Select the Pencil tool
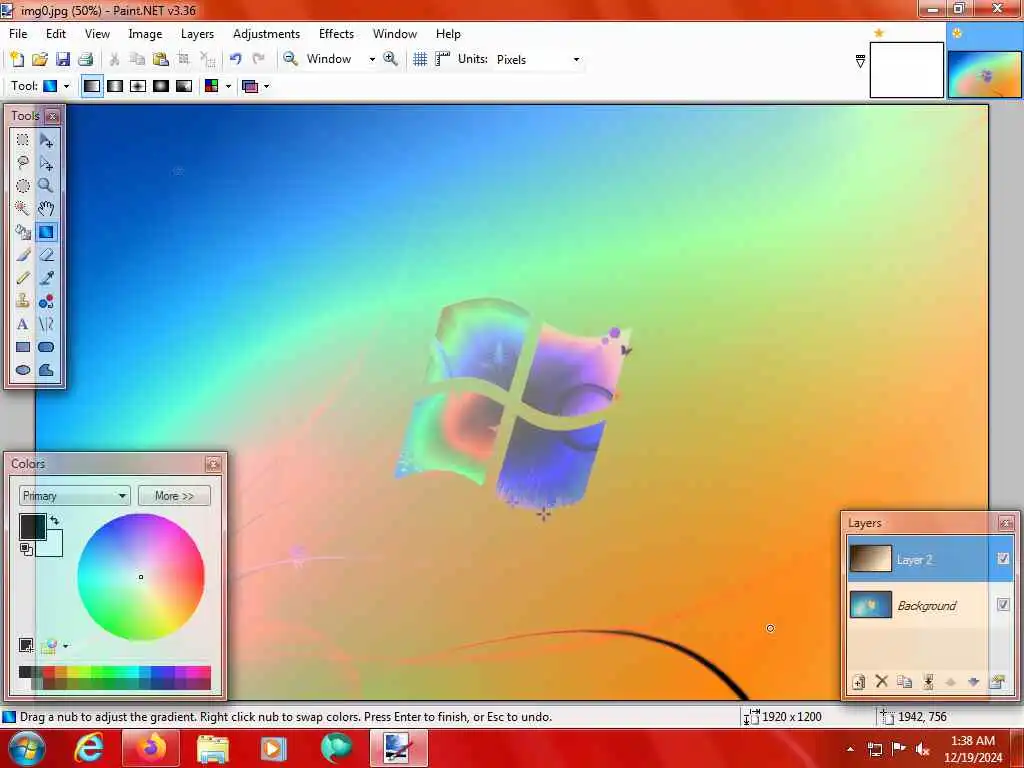The height and width of the screenshot is (768, 1024). pyautogui.click(x=23, y=278)
